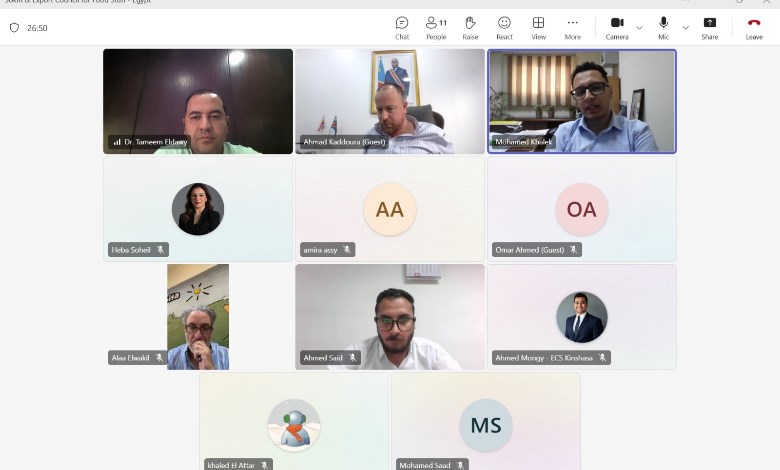Click the Ahmad Kaddoura (Guest) name label
780x470 pixels.
pyautogui.click(x=344, y=142)
